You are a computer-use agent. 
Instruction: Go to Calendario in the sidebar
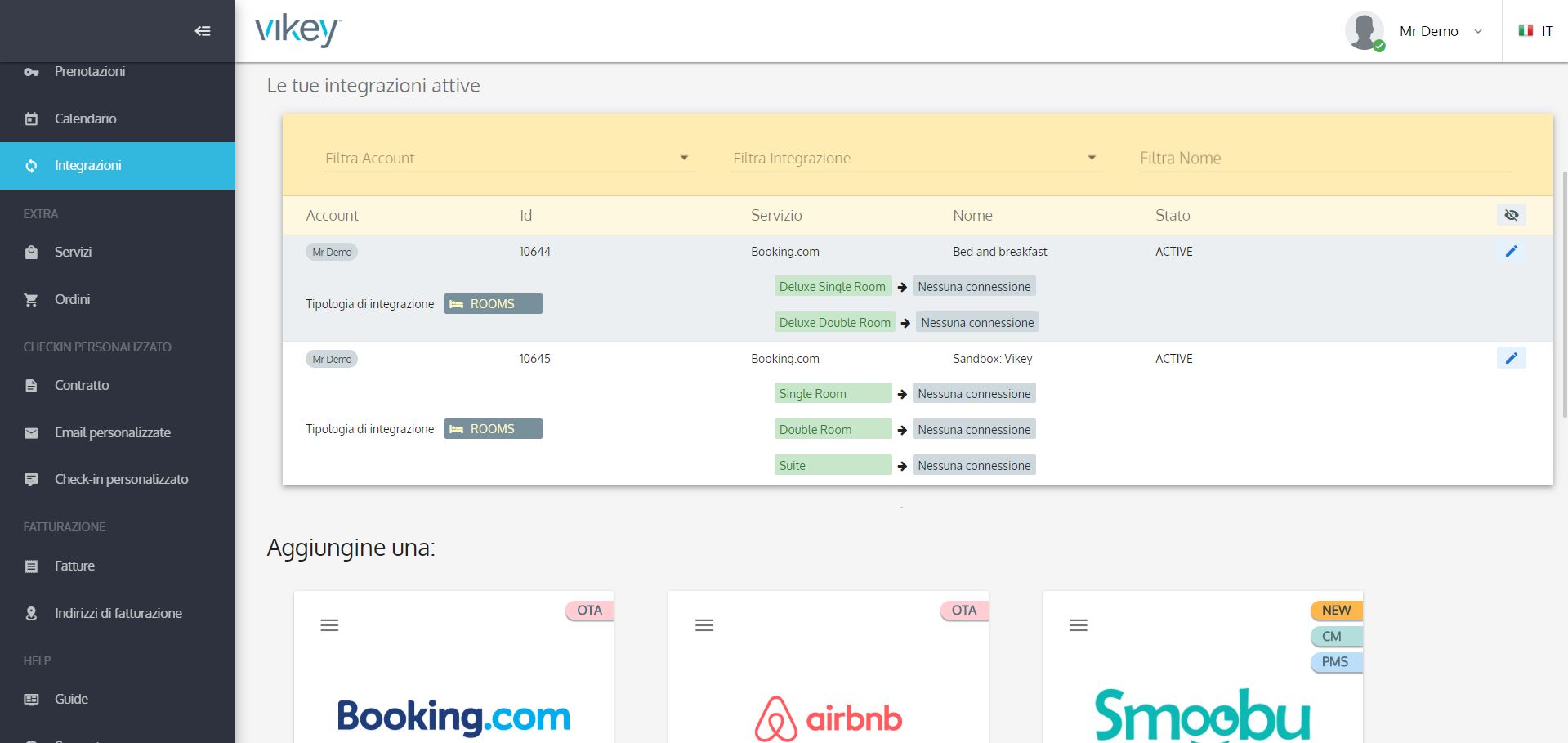pos(118,119)
